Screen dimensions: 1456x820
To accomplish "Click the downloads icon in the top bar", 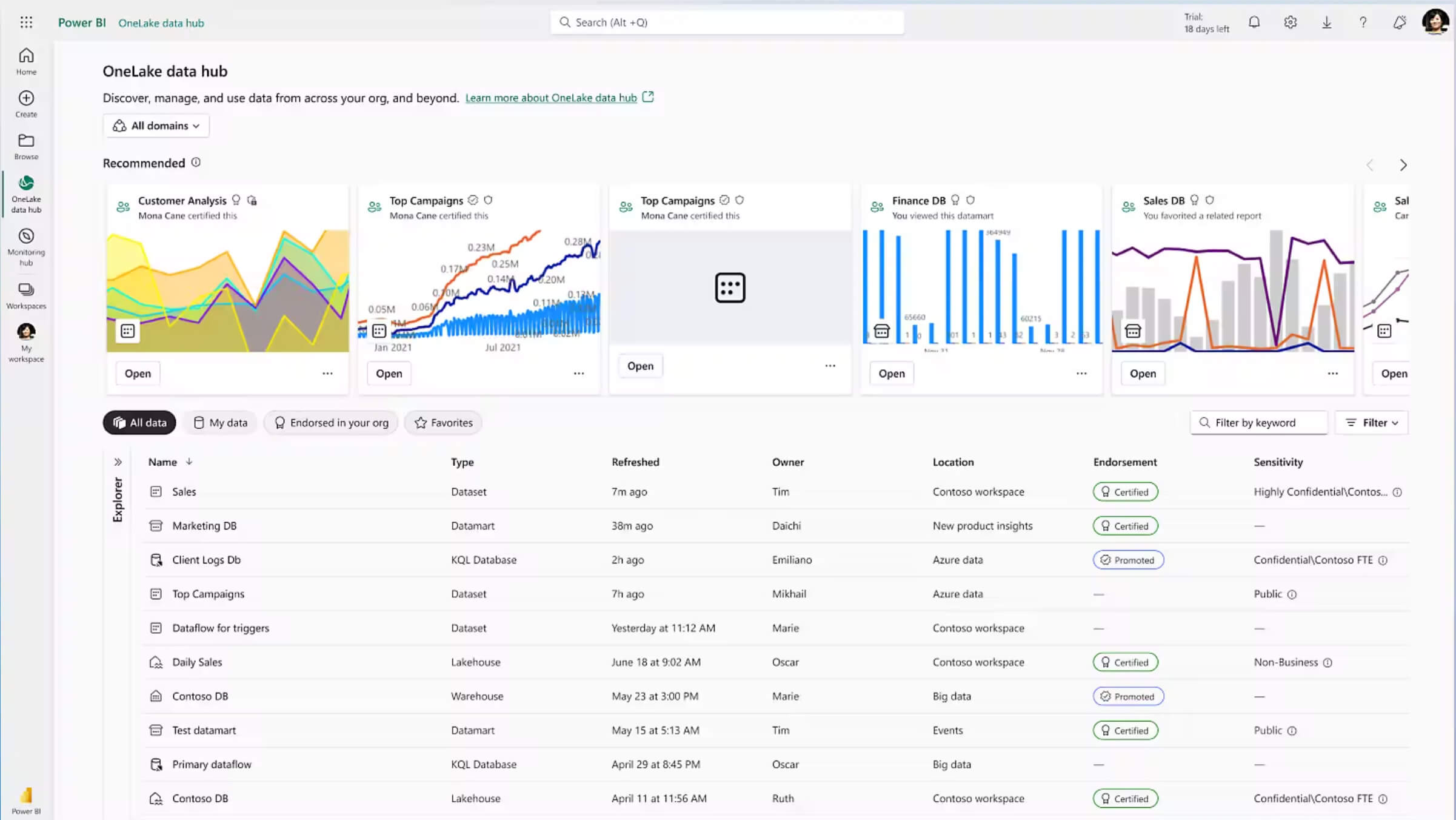I will coord(1326,22).
